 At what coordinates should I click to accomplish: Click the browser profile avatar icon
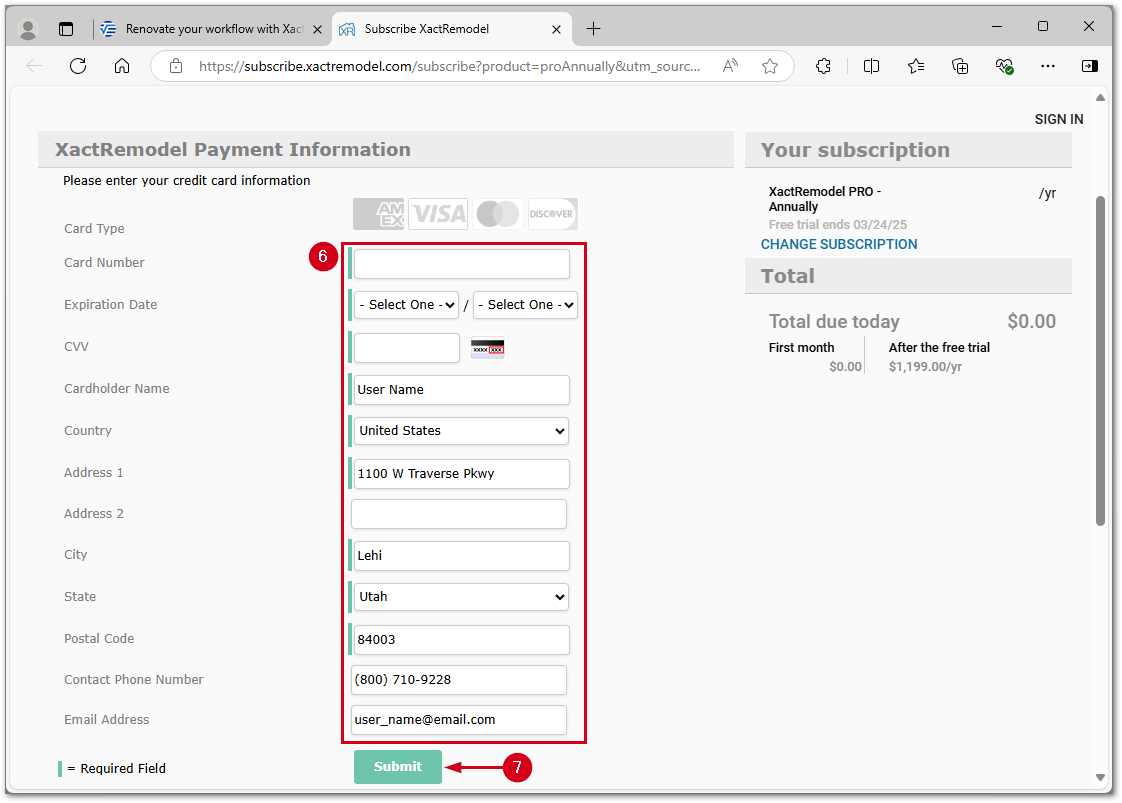click(28, 29)
